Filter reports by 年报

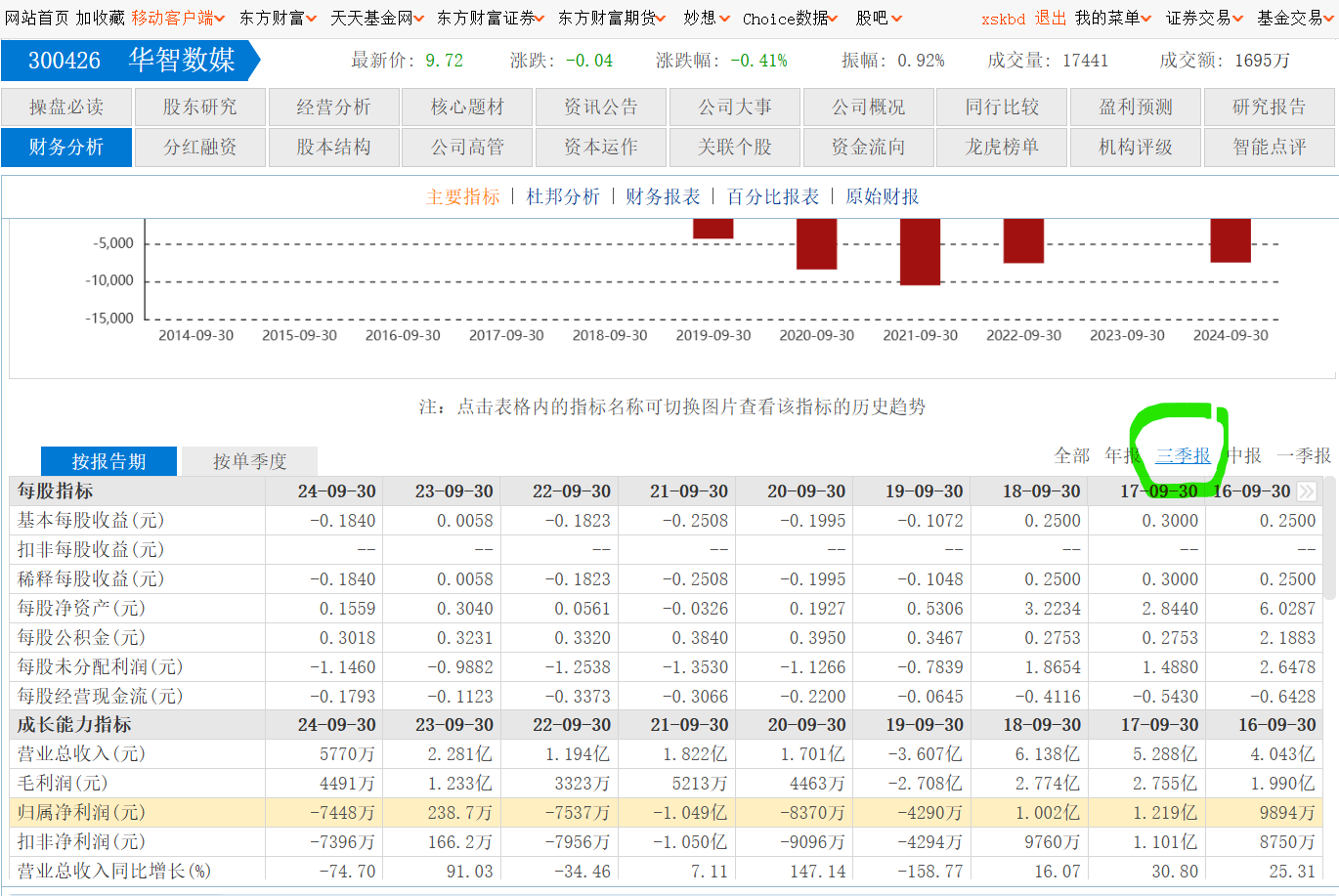pyautogui.click(x=1122, y=455)
